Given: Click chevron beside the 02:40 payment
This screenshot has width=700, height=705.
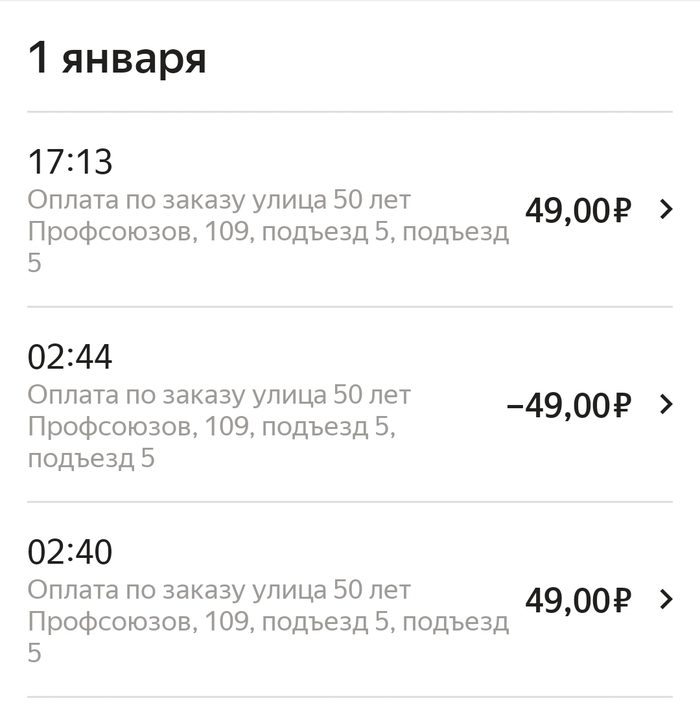Looking at the screenshot, I should tap(667, 600).
